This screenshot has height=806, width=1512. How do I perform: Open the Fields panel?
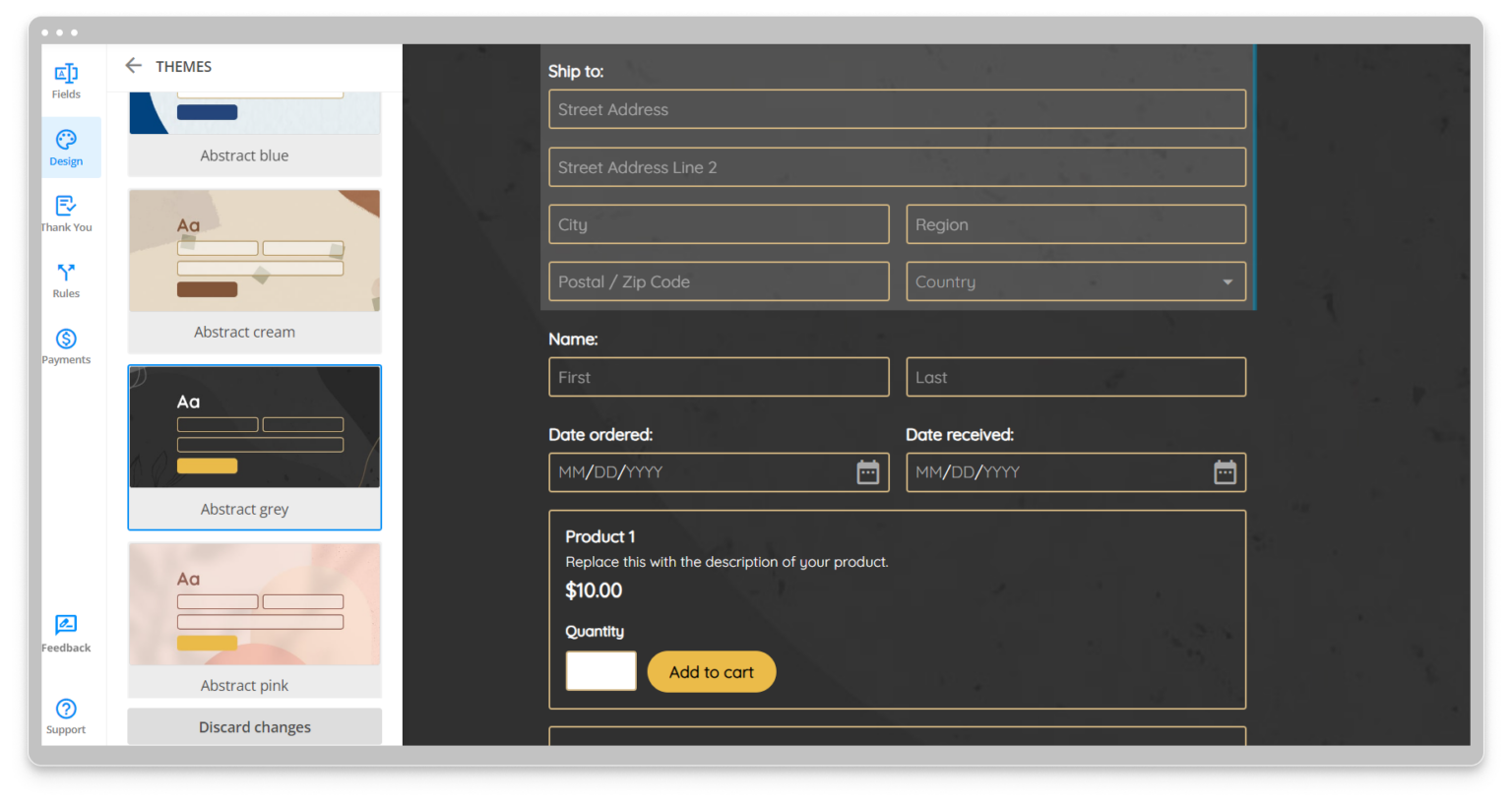(x=66, y=81)
